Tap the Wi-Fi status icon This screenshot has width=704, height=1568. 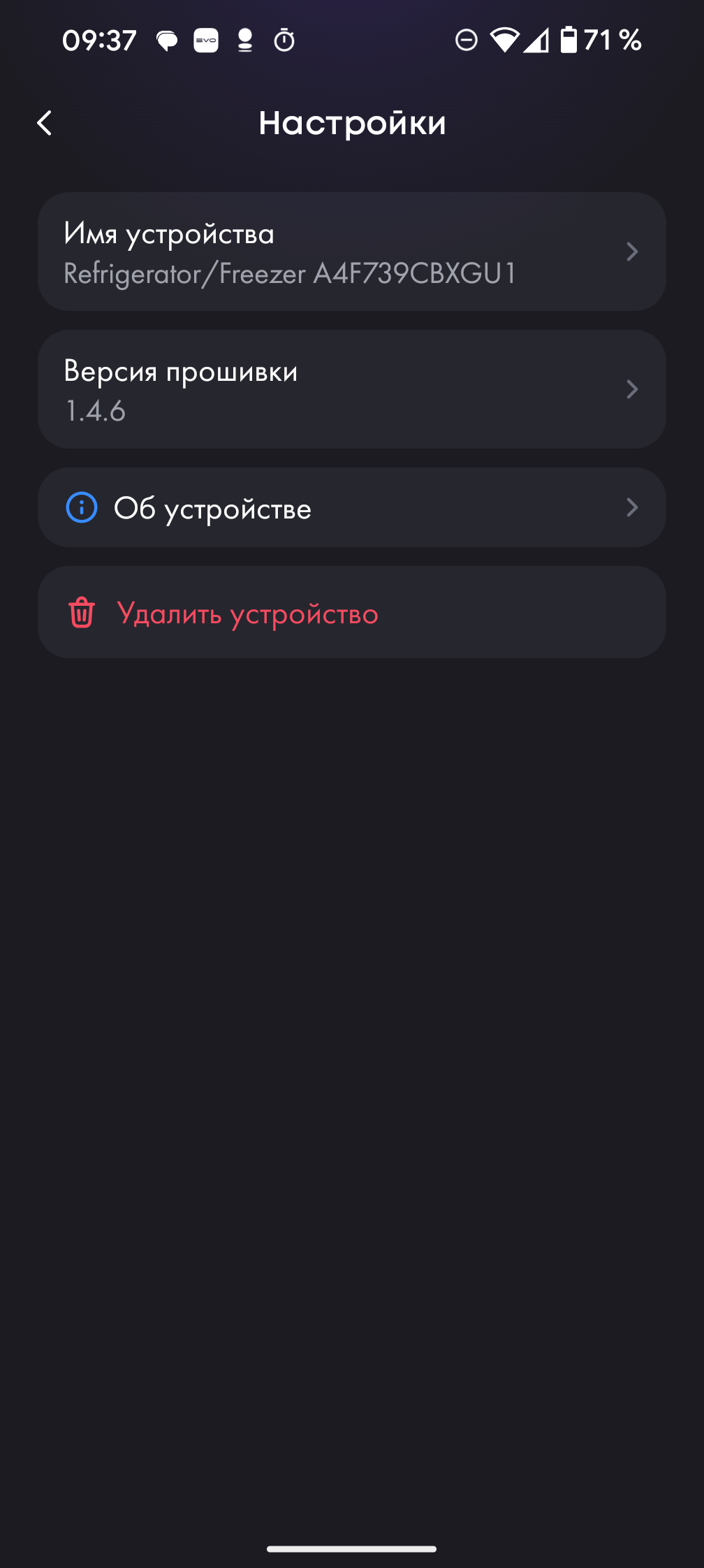tap(504, 41)
